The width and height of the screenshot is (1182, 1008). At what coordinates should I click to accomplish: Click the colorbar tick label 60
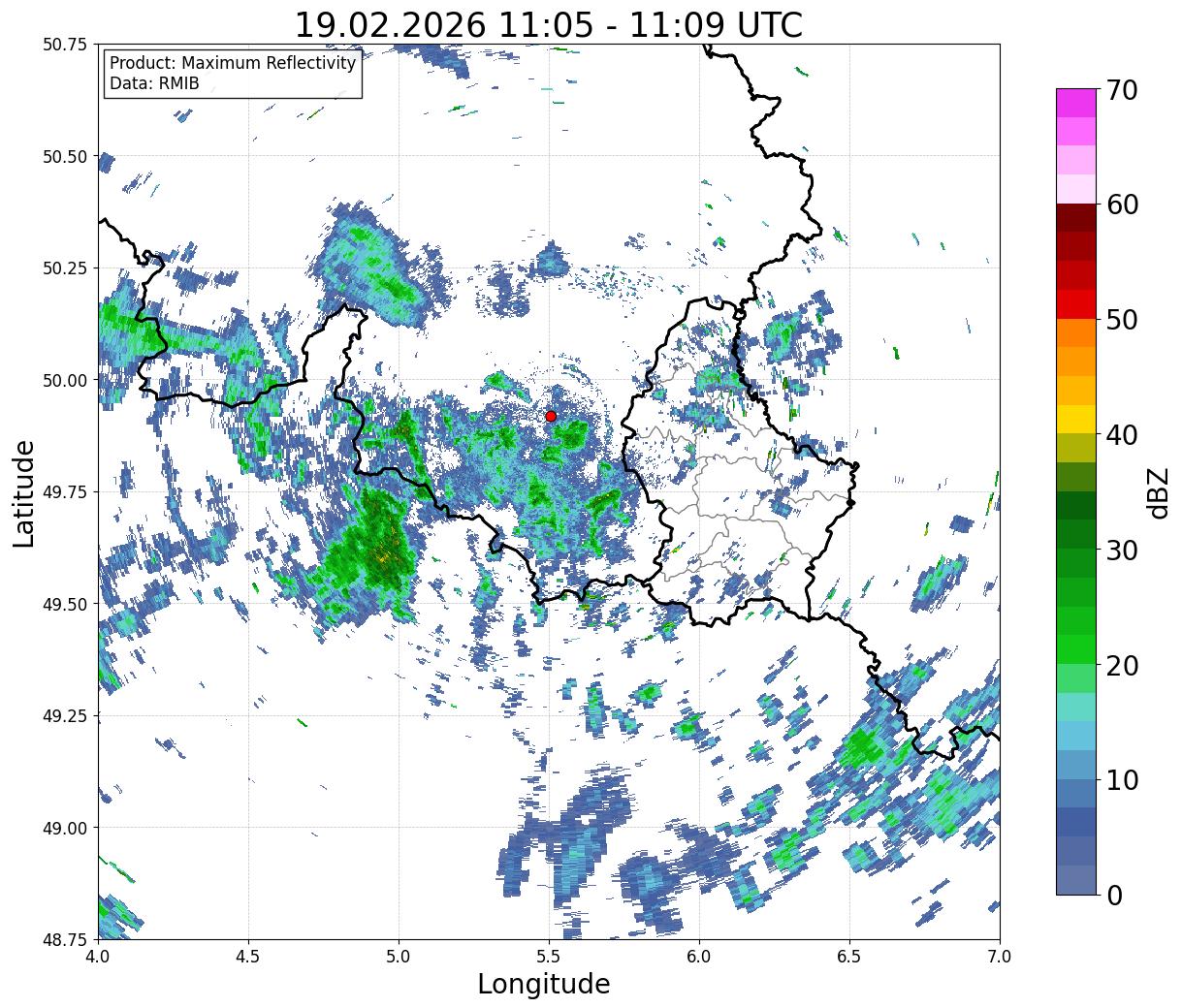pyautogui.click(x=1122, y=205)
